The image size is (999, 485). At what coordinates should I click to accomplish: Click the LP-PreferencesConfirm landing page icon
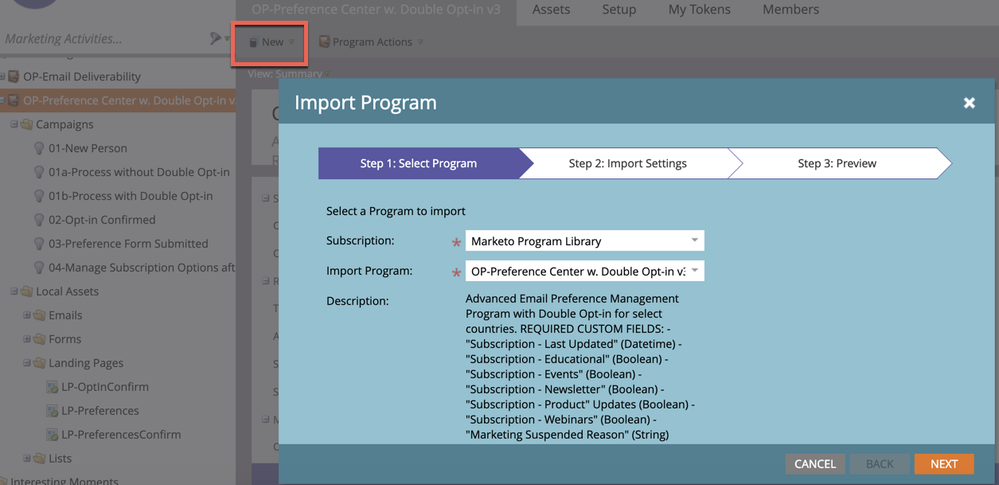pyautogui.click(x=52, y=435)
